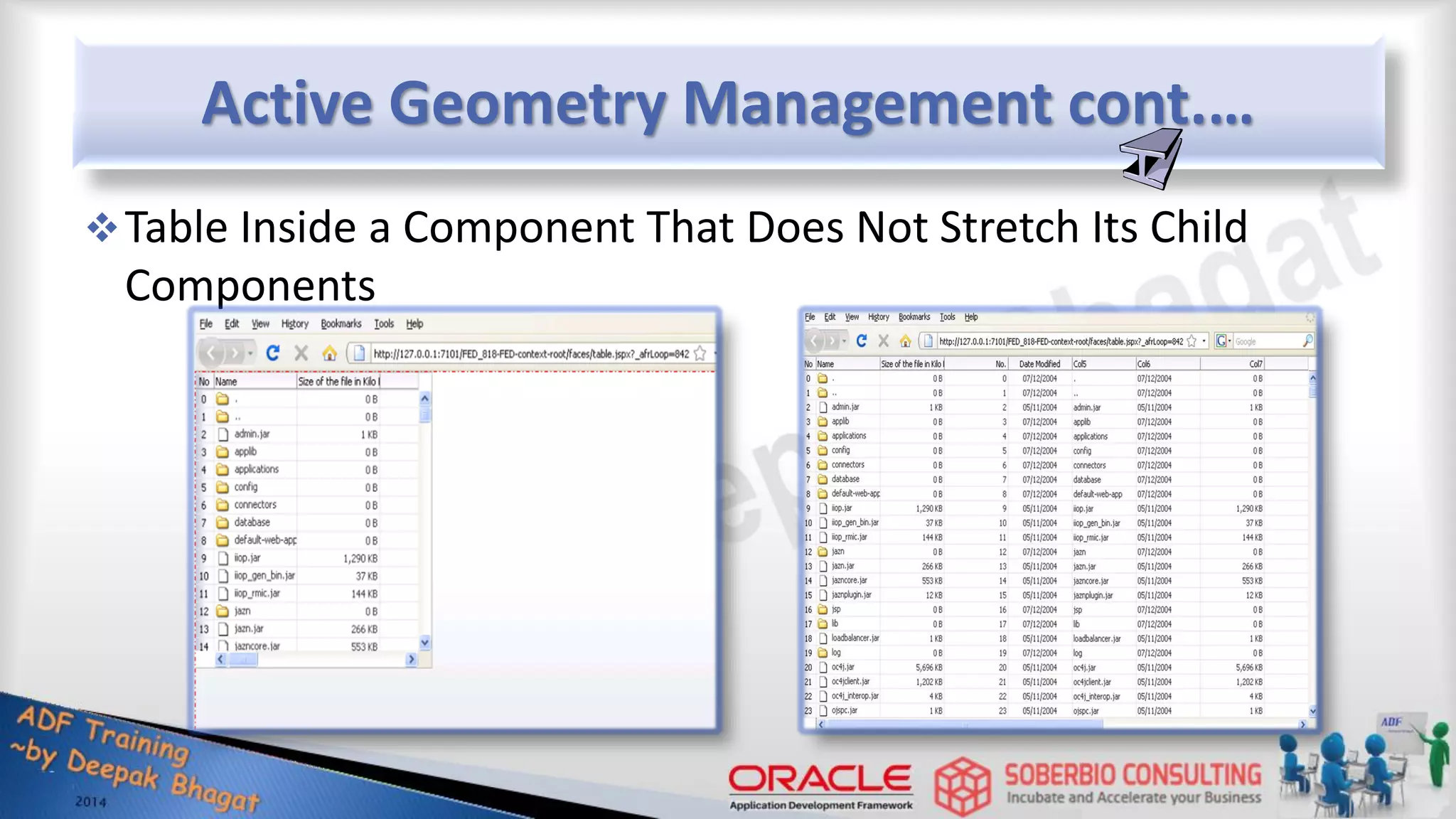Expand back/forward history dropdown in the left browser
1456x819 pixels.
[251, 353]
